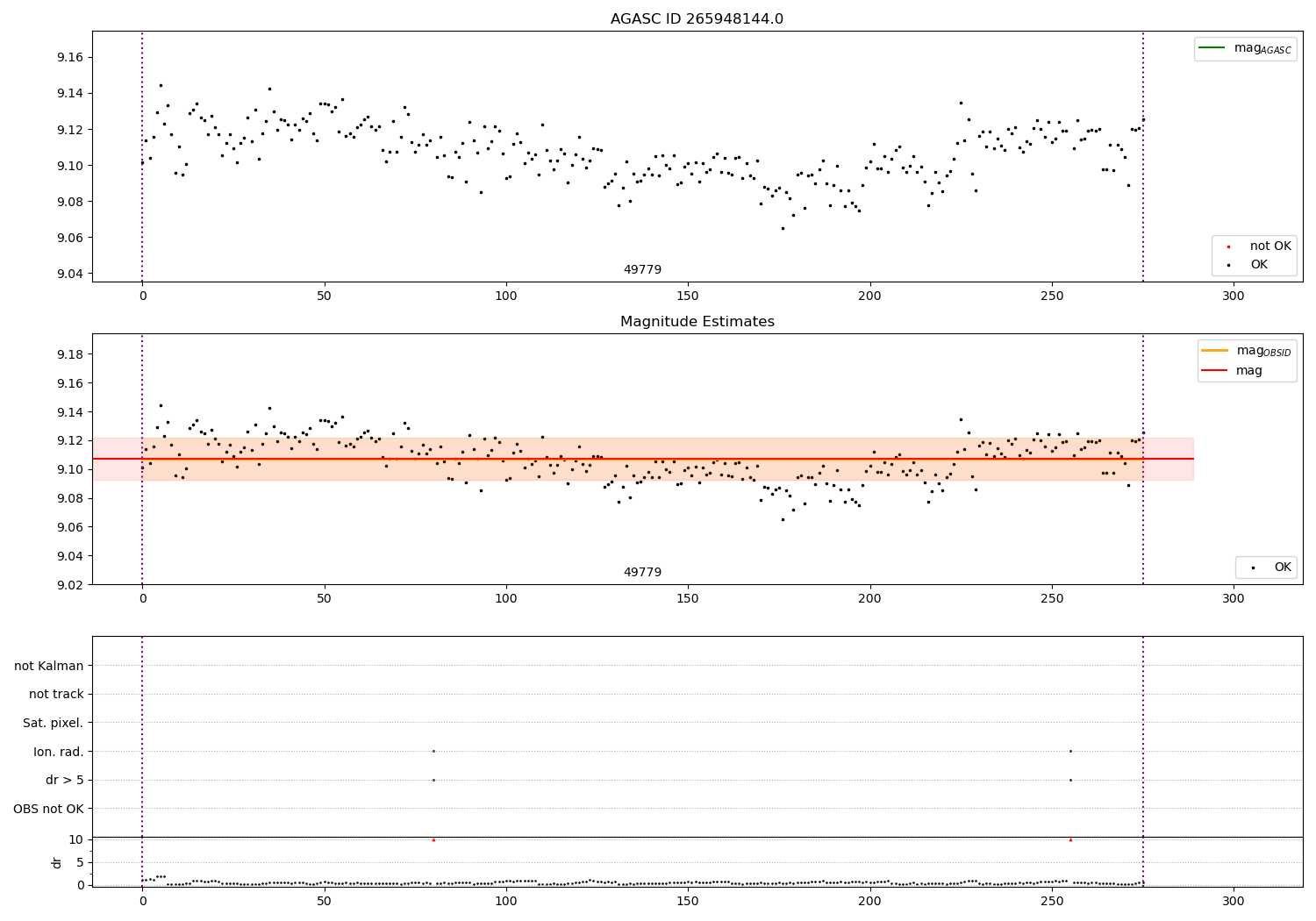Click the "9.08" y tick in Magnitude Estimates

(68, 498)
